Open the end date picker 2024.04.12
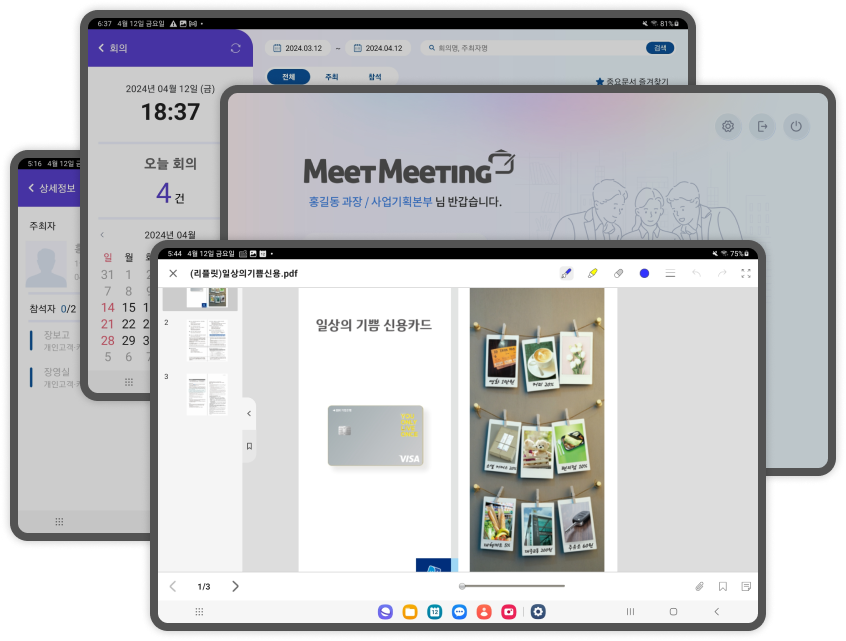The height and width of the screenshot is (641, 846). [378, 48]
